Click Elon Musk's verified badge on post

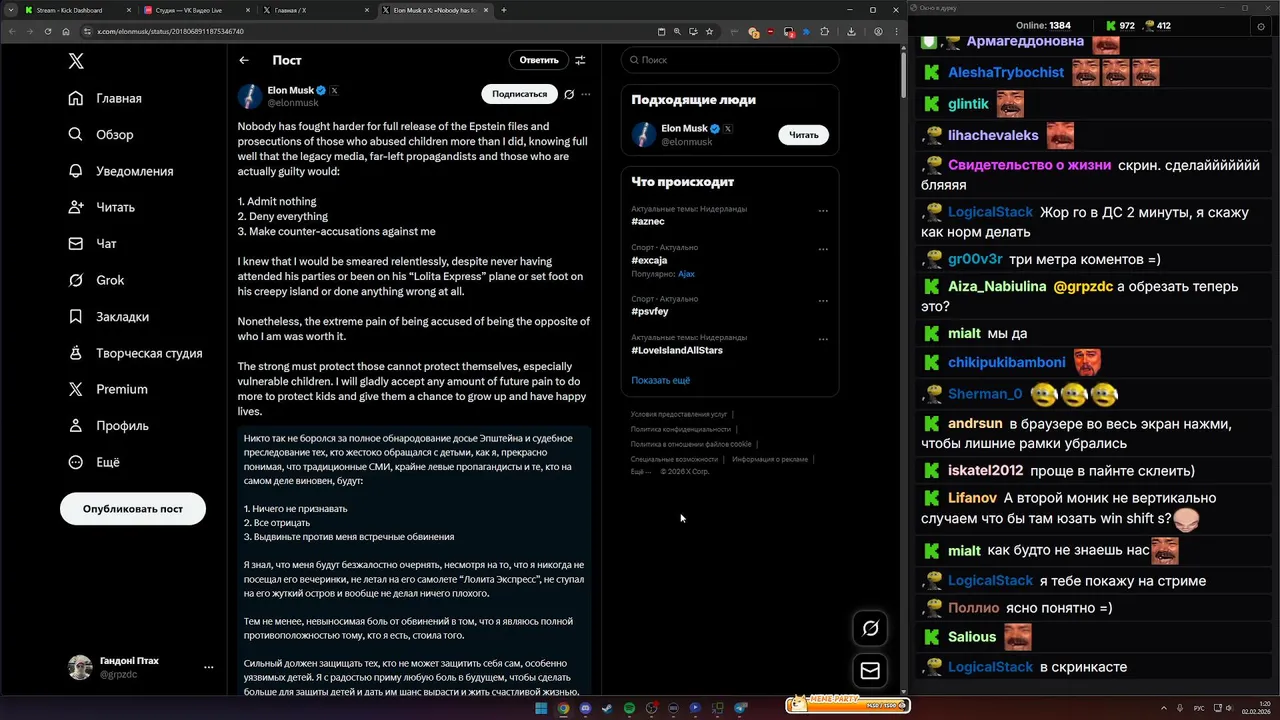321,90
